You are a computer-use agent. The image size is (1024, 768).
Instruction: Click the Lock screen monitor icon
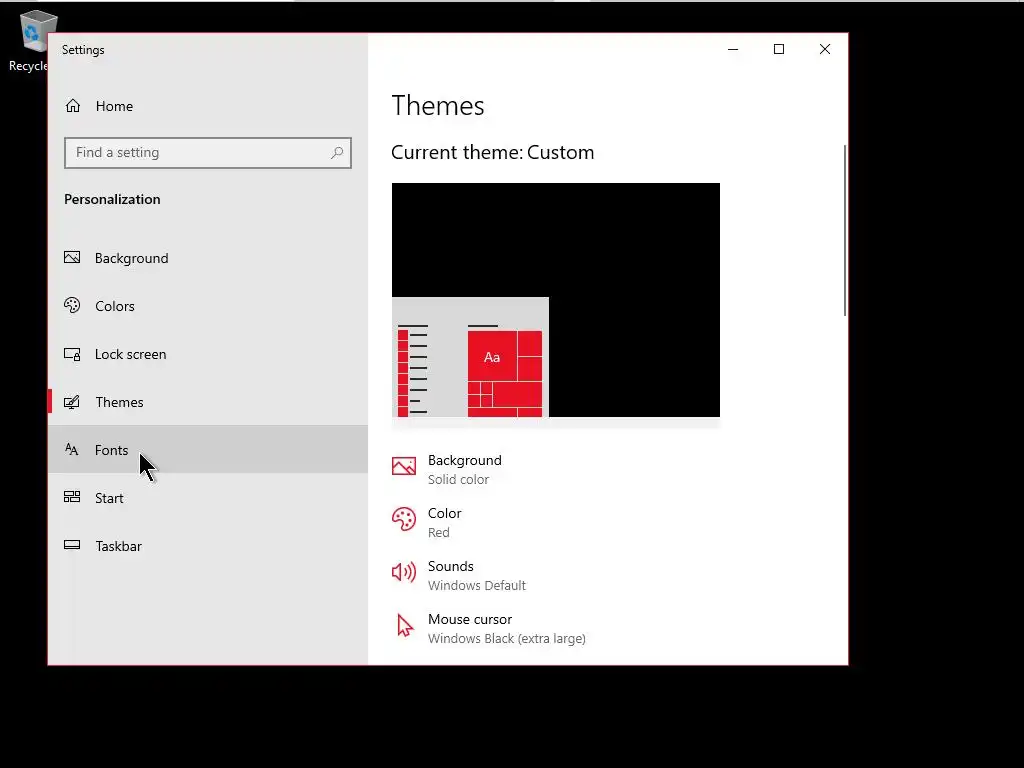(x=72, y=354)
